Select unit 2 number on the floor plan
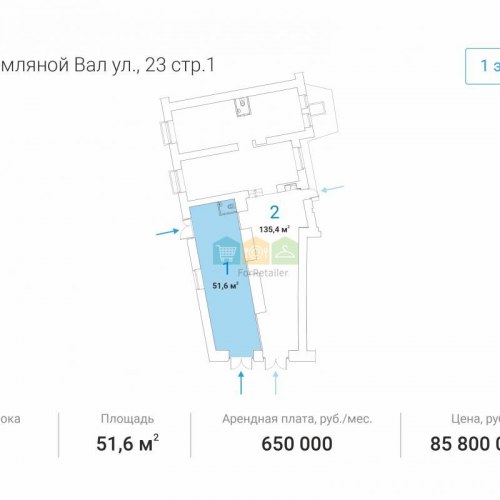500x500 pixels. pyautogui.click(x=274, y=212)
